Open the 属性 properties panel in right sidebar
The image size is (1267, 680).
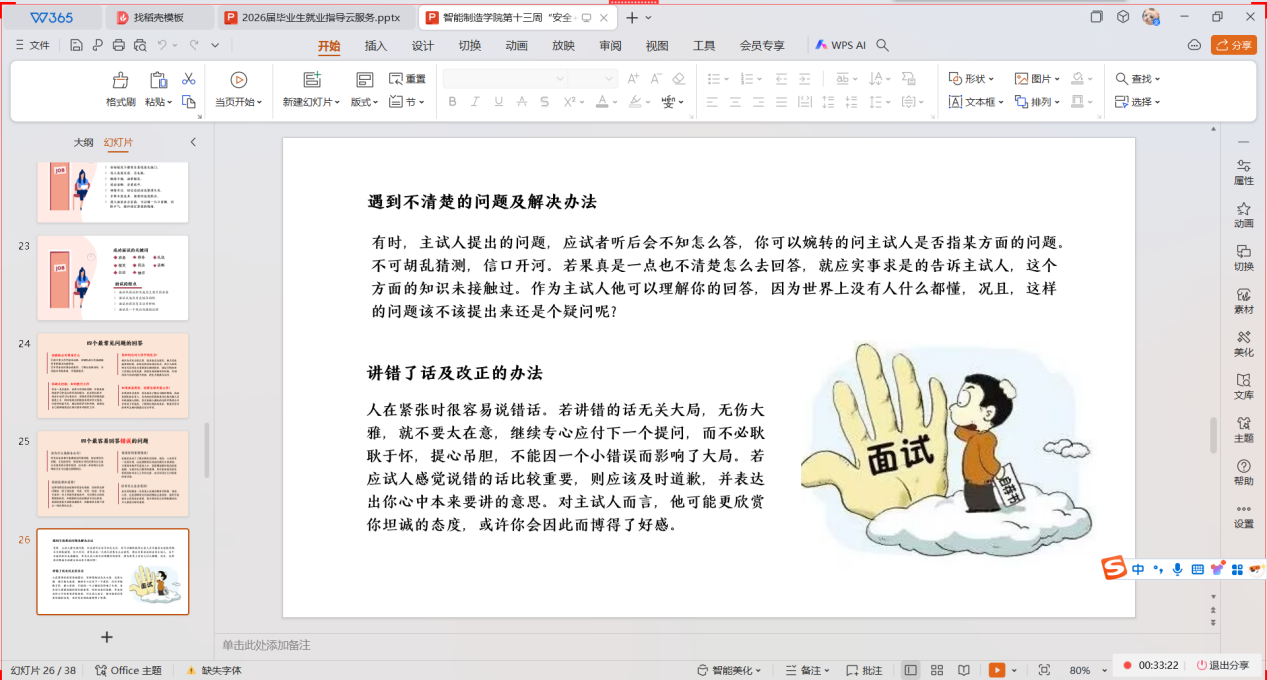coord(1243,172)
